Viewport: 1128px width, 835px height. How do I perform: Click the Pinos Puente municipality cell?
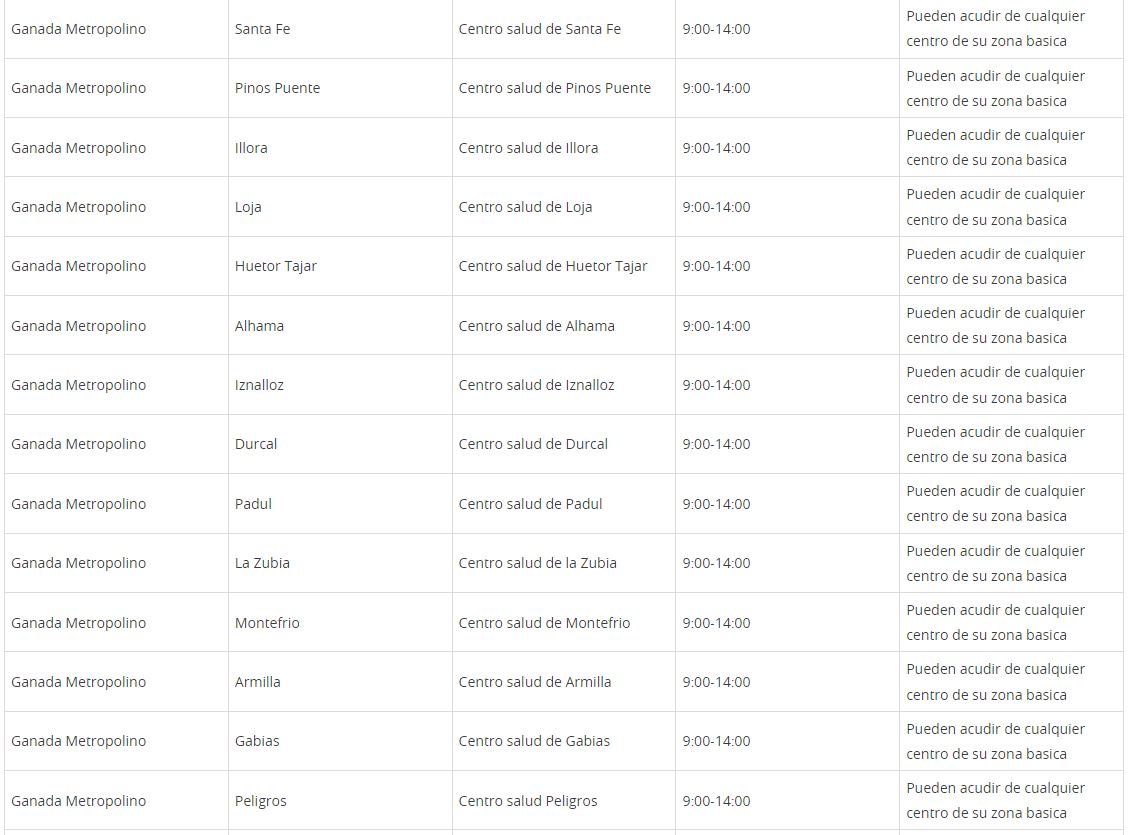click(x=277, y=88)
